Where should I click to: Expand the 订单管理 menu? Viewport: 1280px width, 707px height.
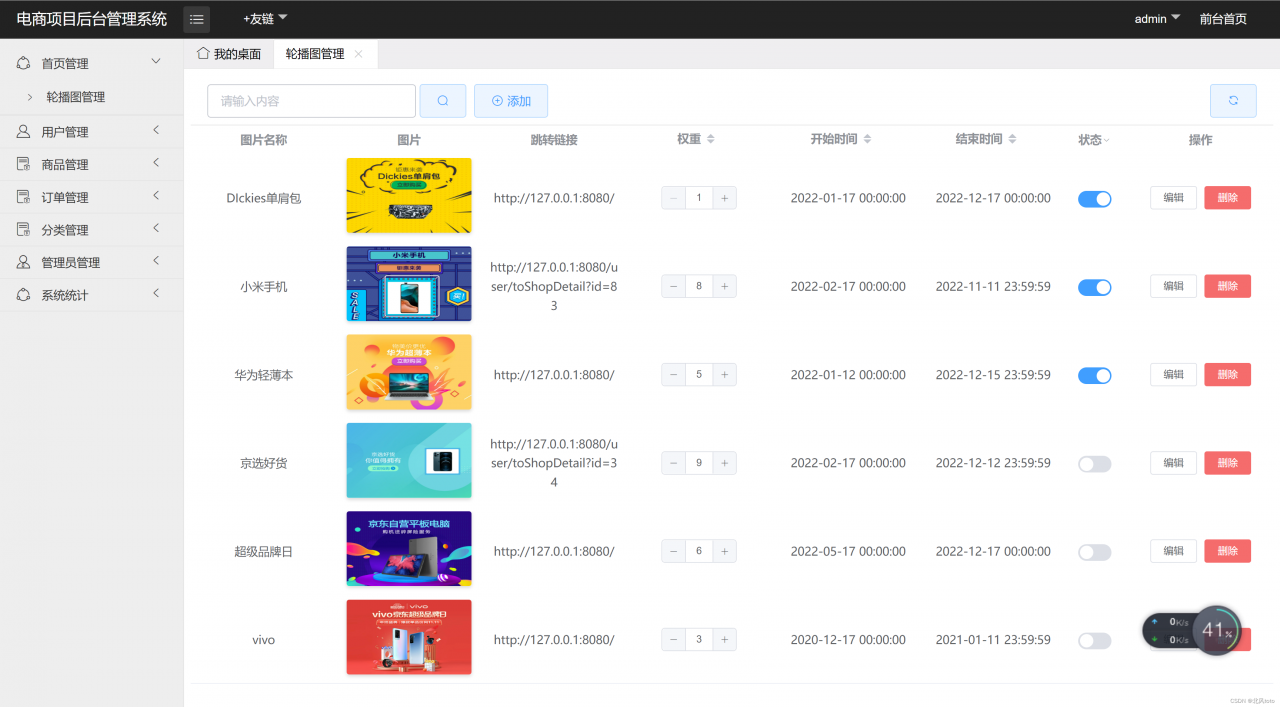click(156, 196)
